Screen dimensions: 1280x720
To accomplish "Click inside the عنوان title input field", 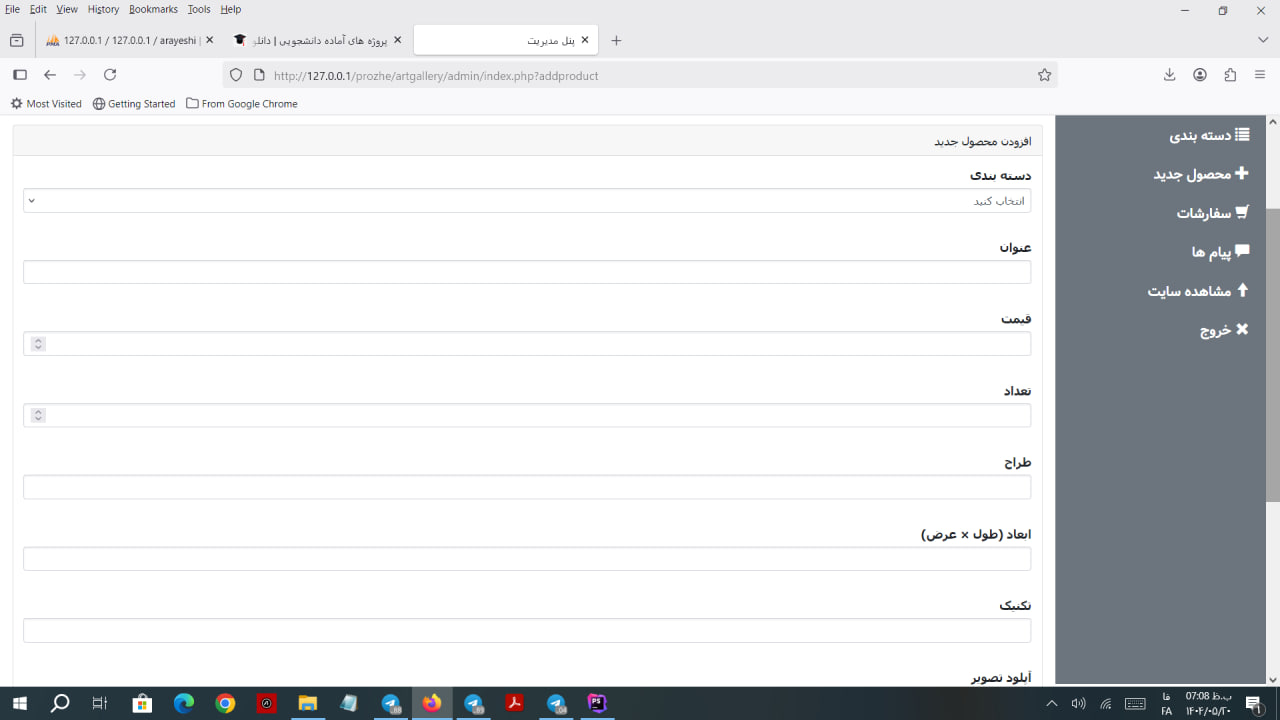I will (x=527, y=272).
